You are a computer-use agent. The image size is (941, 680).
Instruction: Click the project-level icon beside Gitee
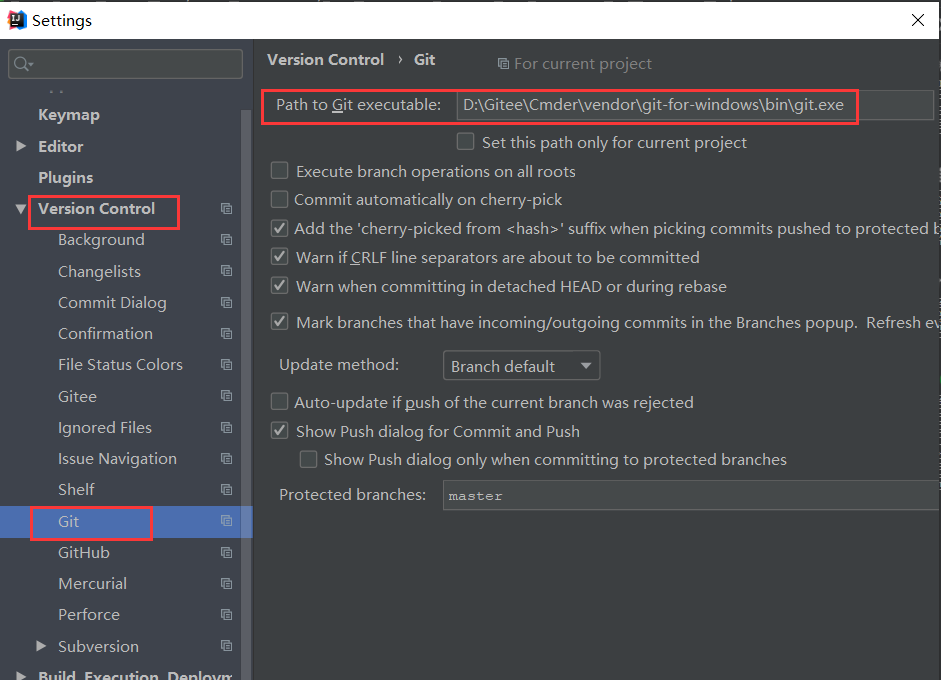226,396
